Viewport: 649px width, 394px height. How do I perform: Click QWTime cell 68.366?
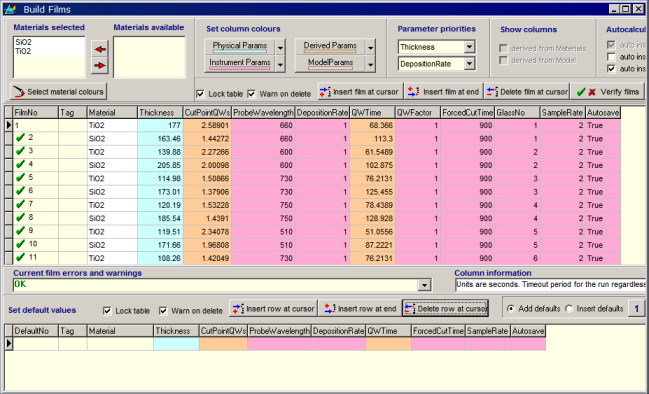pyautogui.click(x=373, y=125)
